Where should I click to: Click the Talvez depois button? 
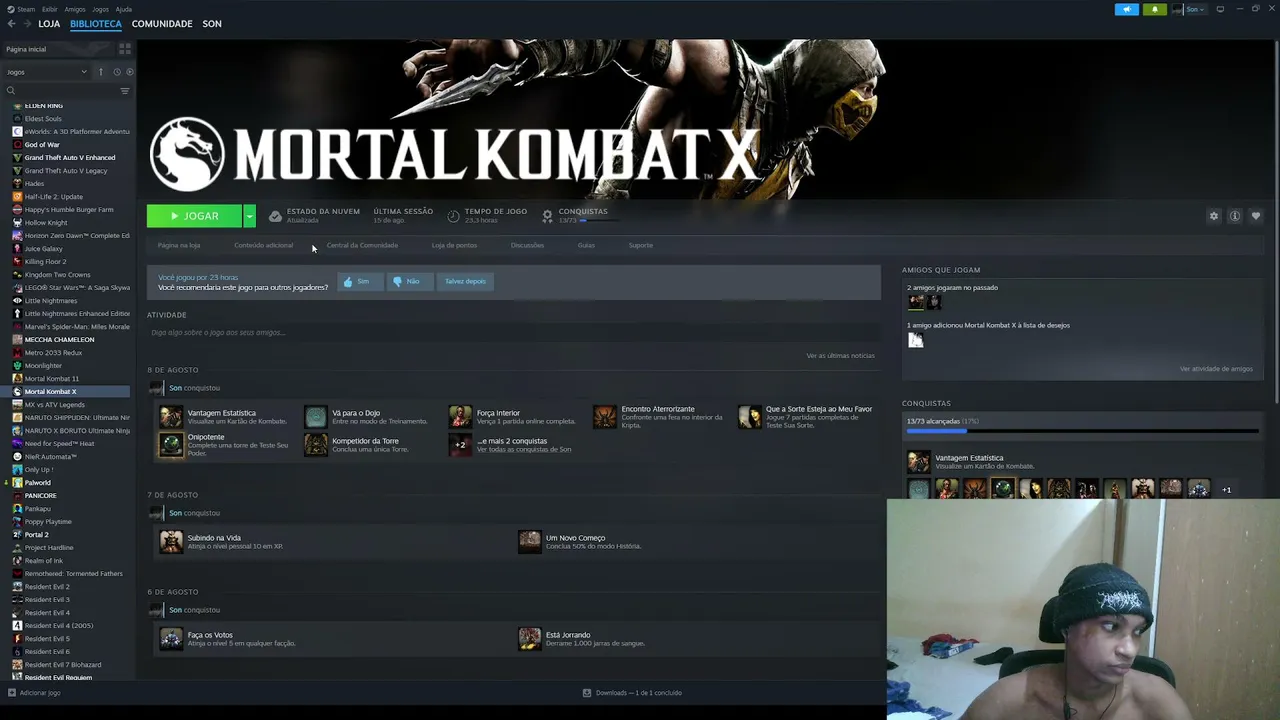point(465,281)
